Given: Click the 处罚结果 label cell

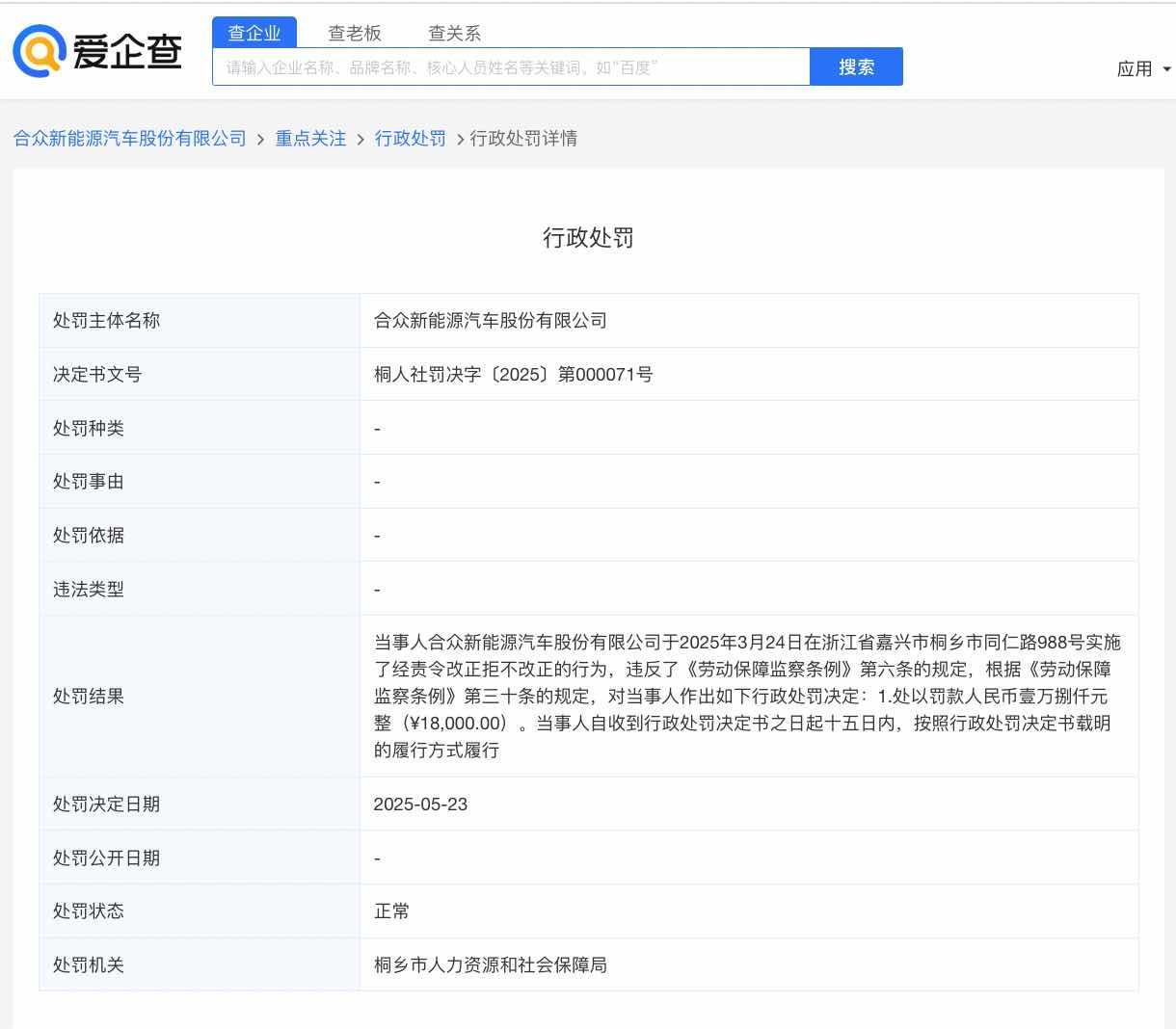Looking at the screenshot, I should tap(200, 697).
